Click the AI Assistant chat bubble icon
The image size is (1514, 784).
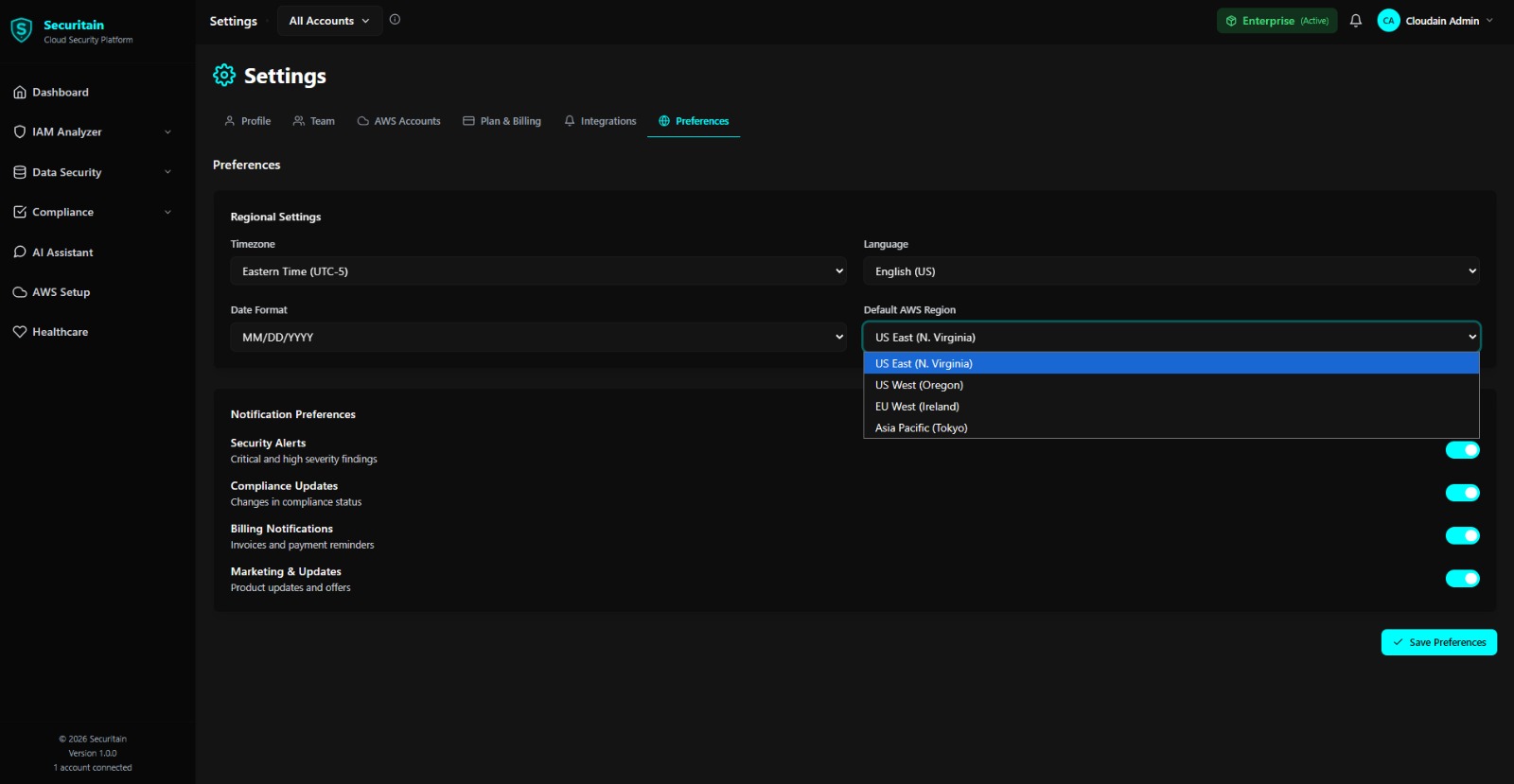tap(20, 253)
